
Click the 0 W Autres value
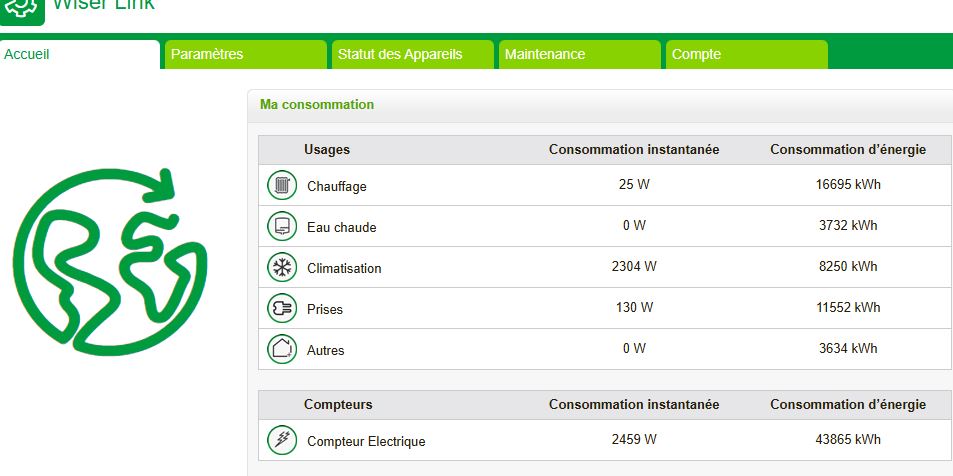[634, 348]
